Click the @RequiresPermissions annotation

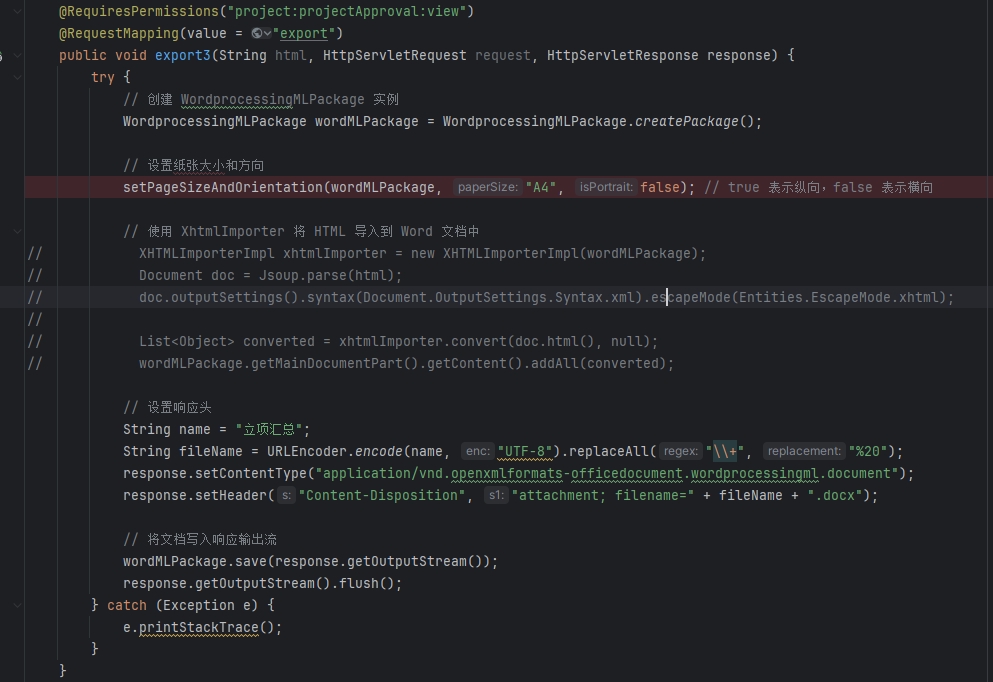(x=139, y=11)
